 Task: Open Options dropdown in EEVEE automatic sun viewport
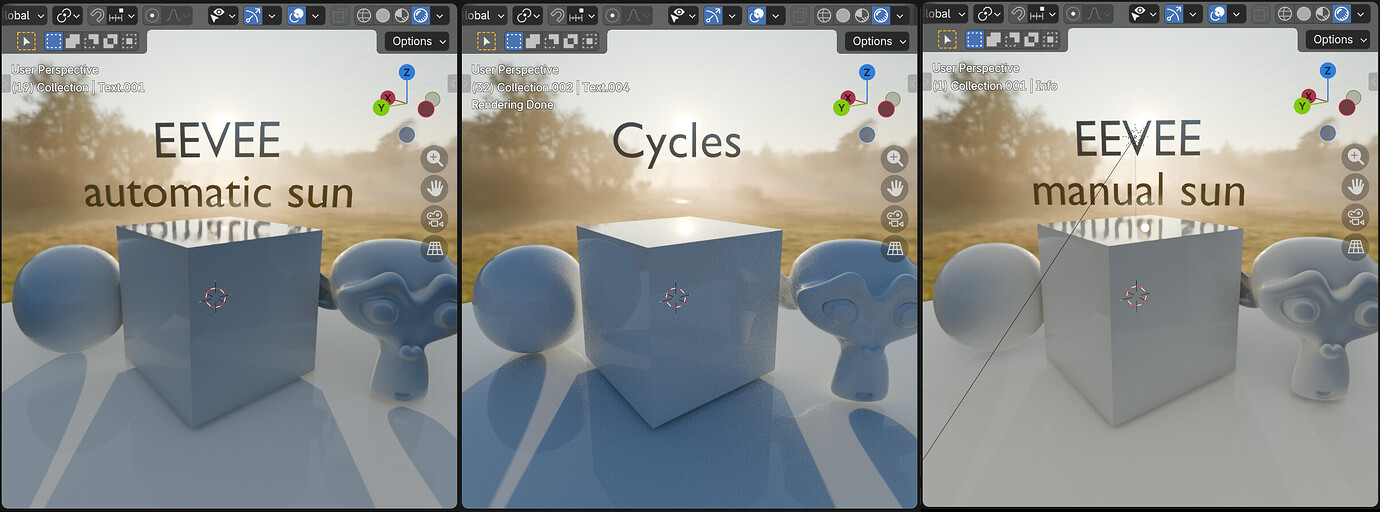click(x=418, y=41)
